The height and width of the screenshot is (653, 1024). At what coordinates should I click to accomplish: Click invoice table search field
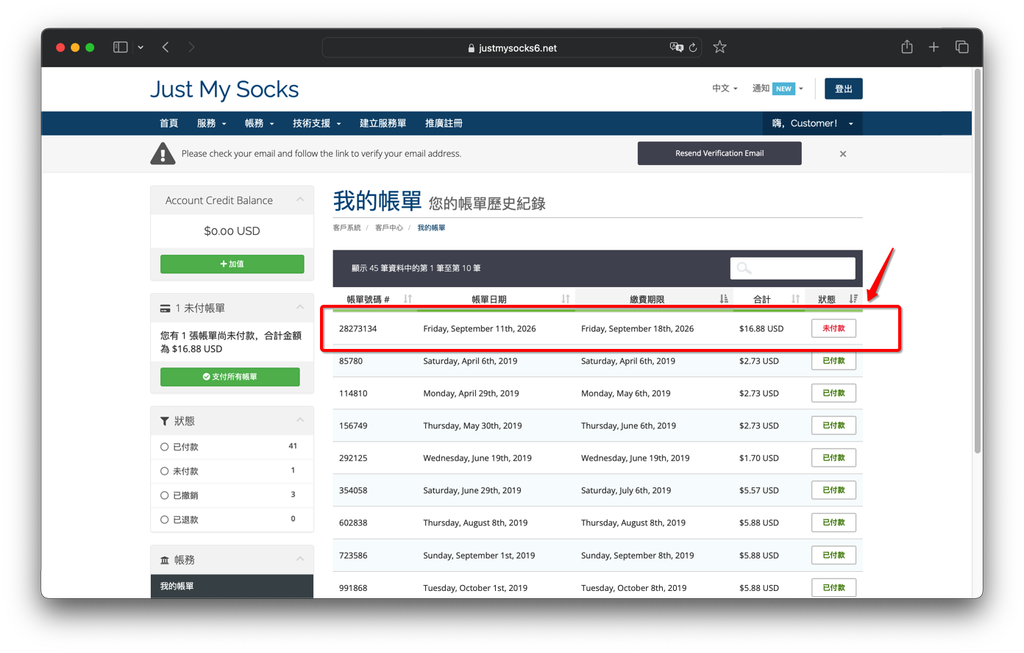792,268
